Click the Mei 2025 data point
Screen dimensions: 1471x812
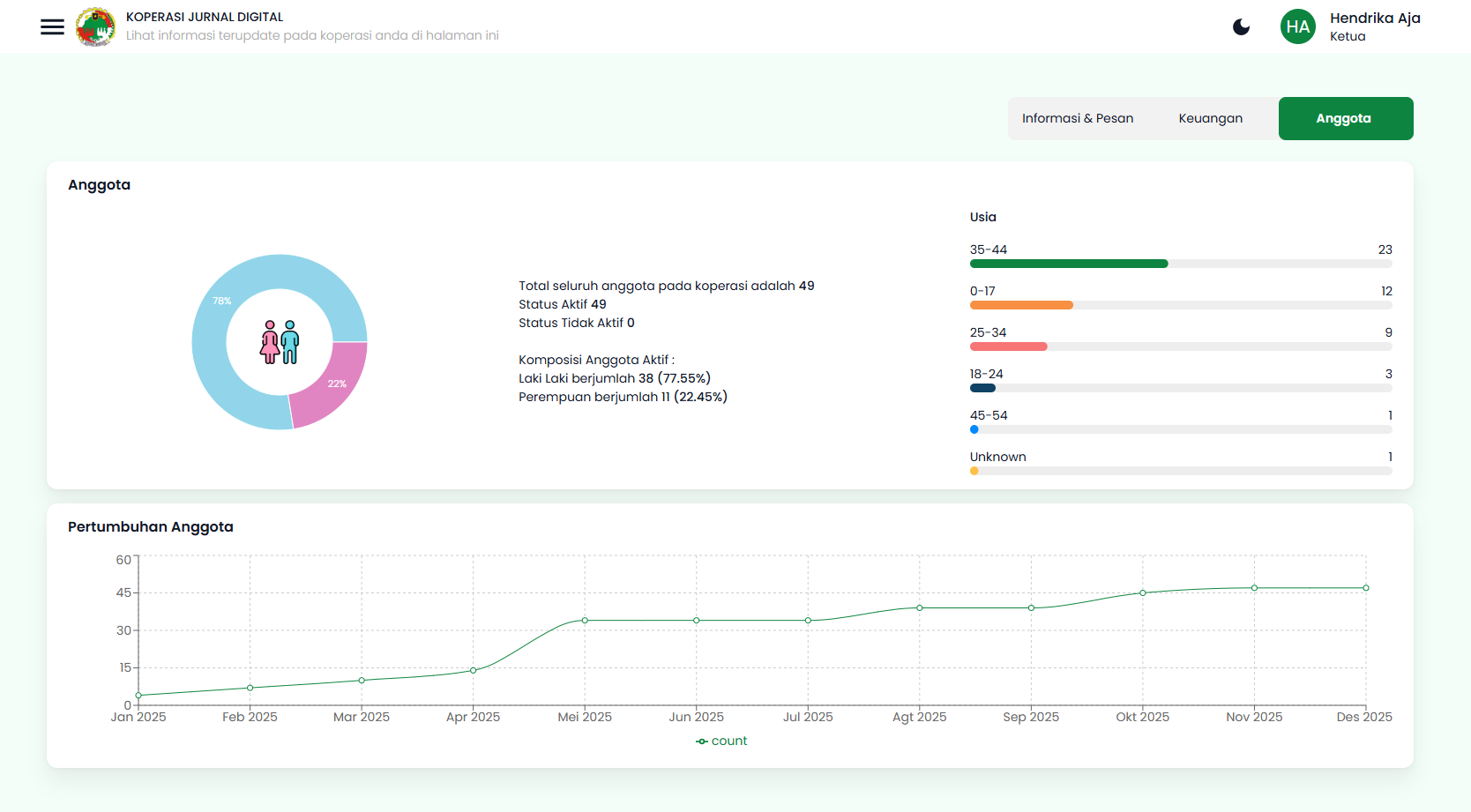click(585, 620)
